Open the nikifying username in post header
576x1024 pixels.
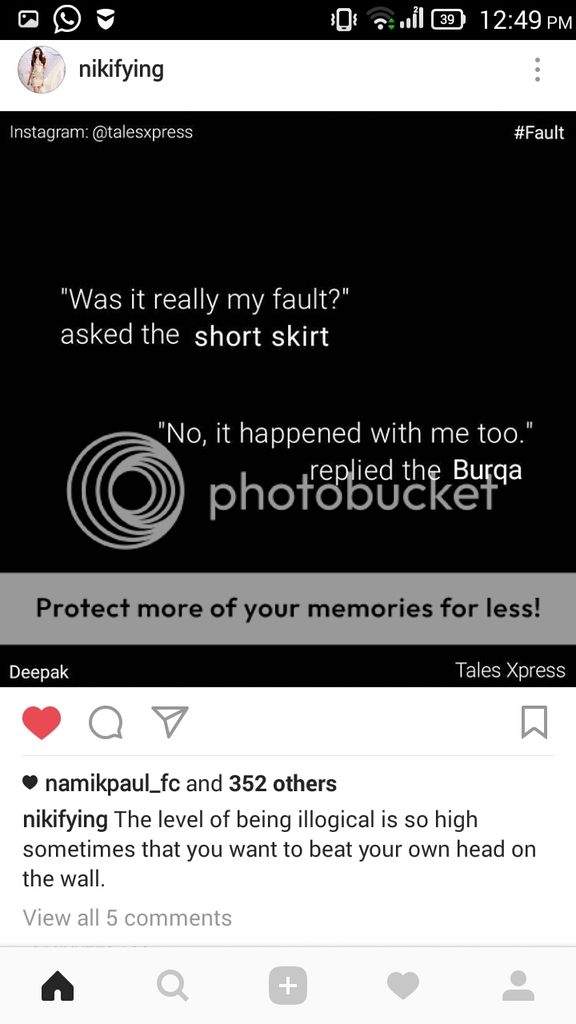click(121, 69)
